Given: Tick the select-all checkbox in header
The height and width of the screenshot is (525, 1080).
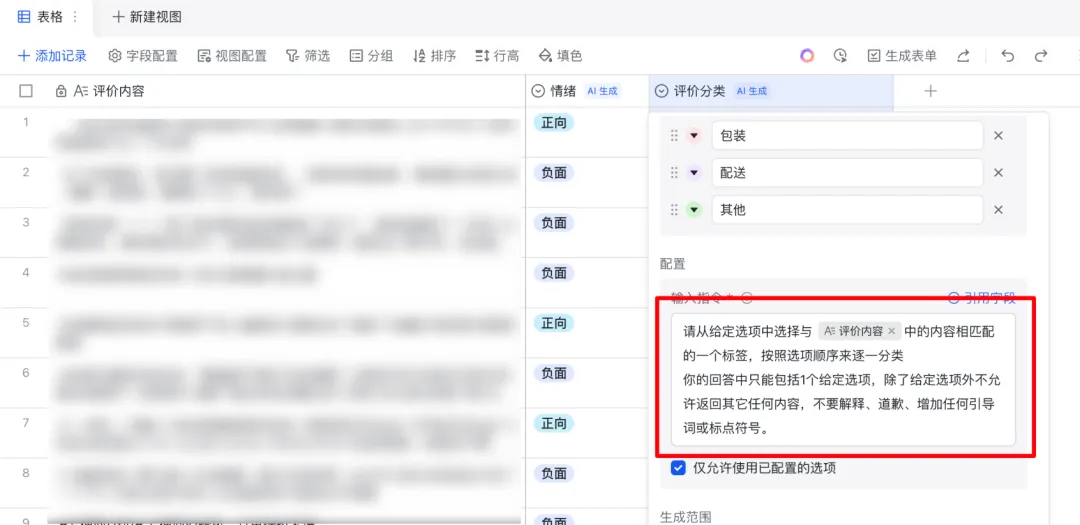Looking at the screenshot, I should pyautogui.click(x=26, y=91).
